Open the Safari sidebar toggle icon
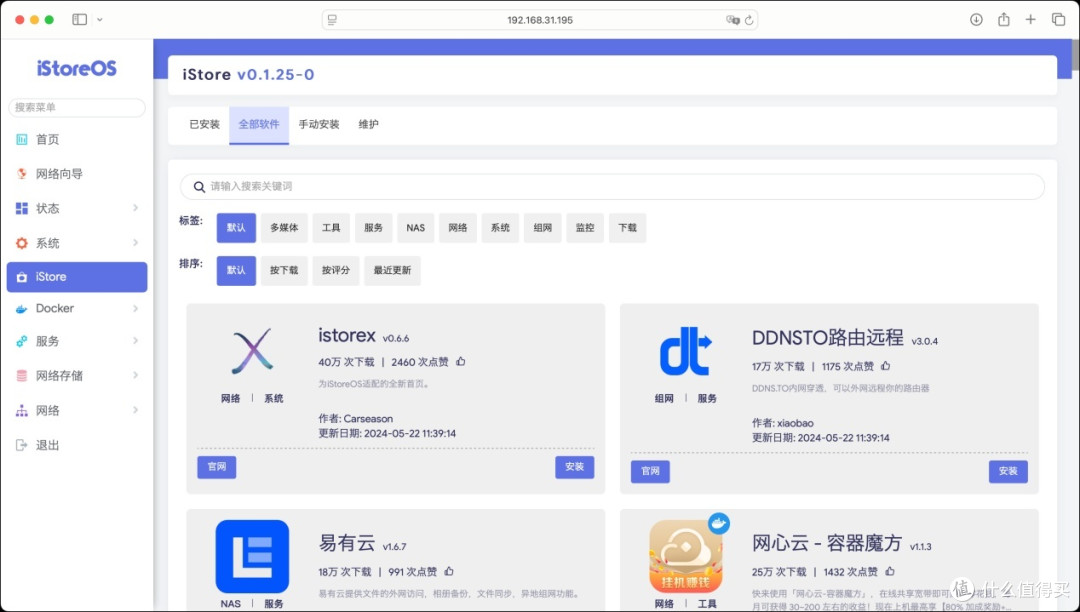This screenshot has width=1080, height=612. click(x=80, y=19)
